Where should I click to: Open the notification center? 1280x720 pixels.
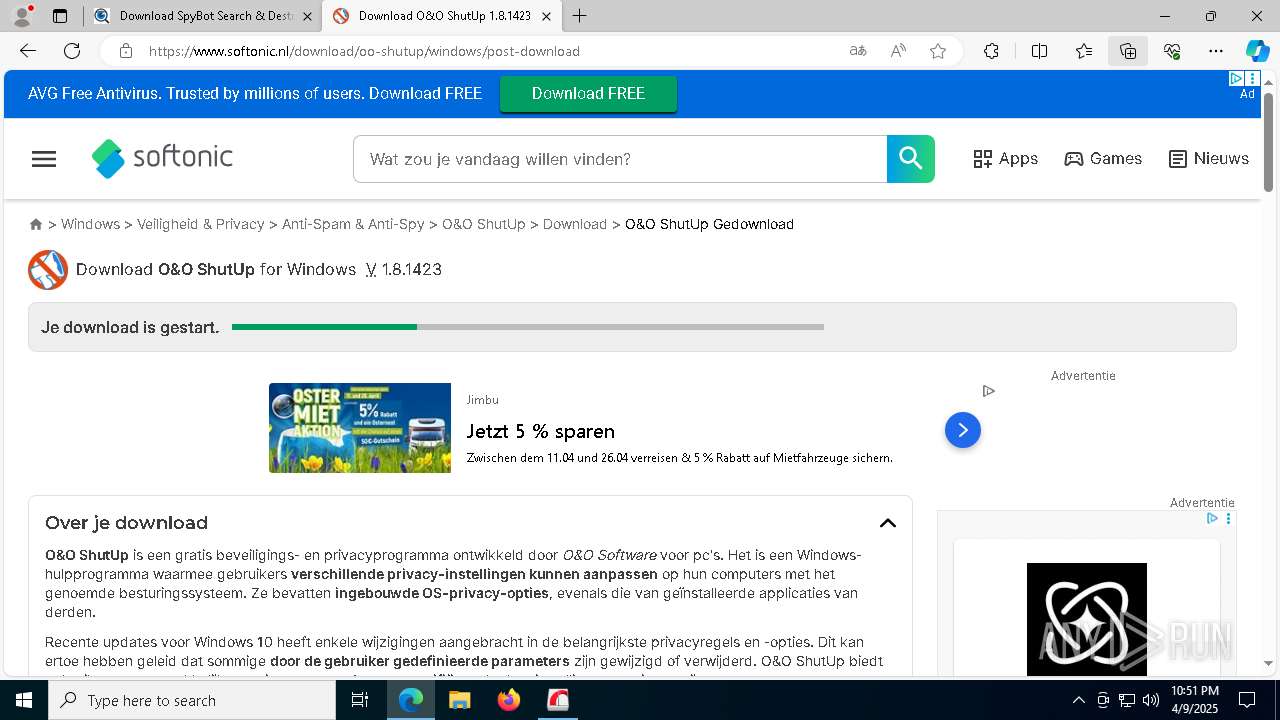tap(1247, 700)
